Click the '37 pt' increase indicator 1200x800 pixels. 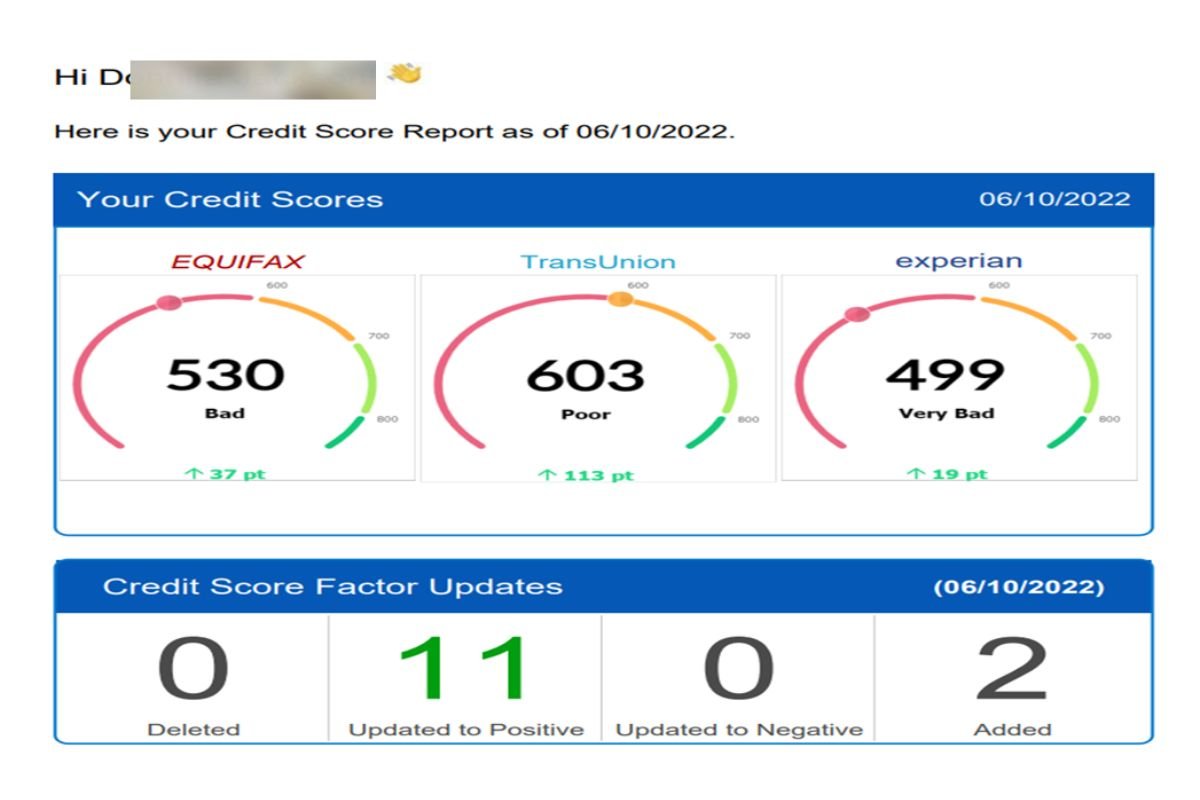click(225, 474)
